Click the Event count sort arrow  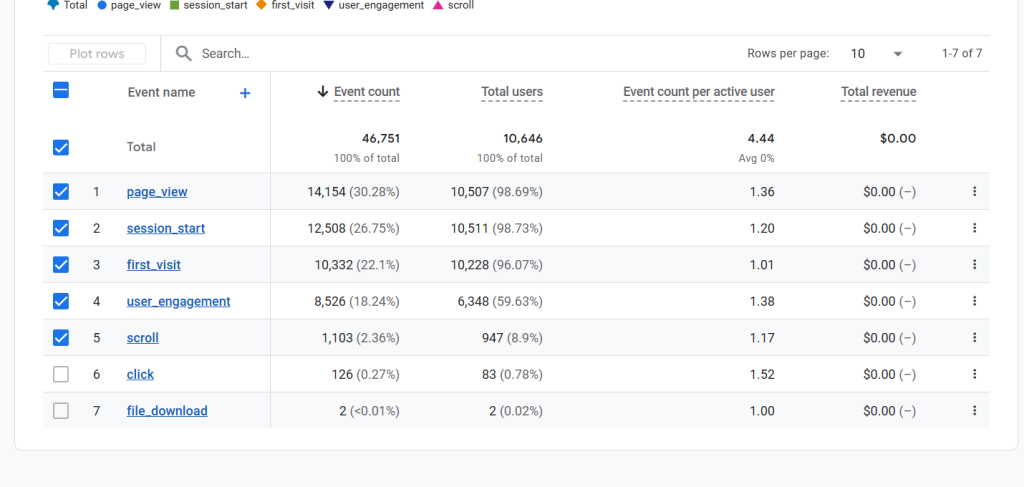[x=322, y=92]
